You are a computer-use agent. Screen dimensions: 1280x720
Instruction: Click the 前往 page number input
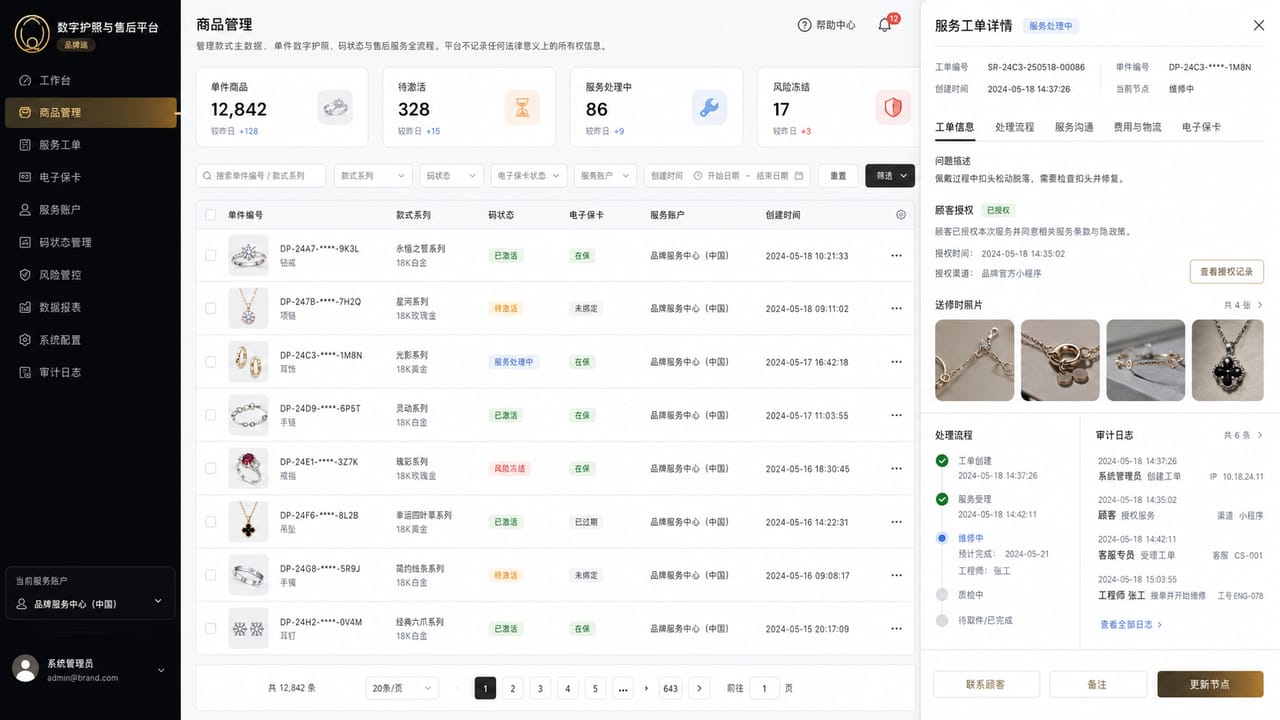tap(764, 688)
